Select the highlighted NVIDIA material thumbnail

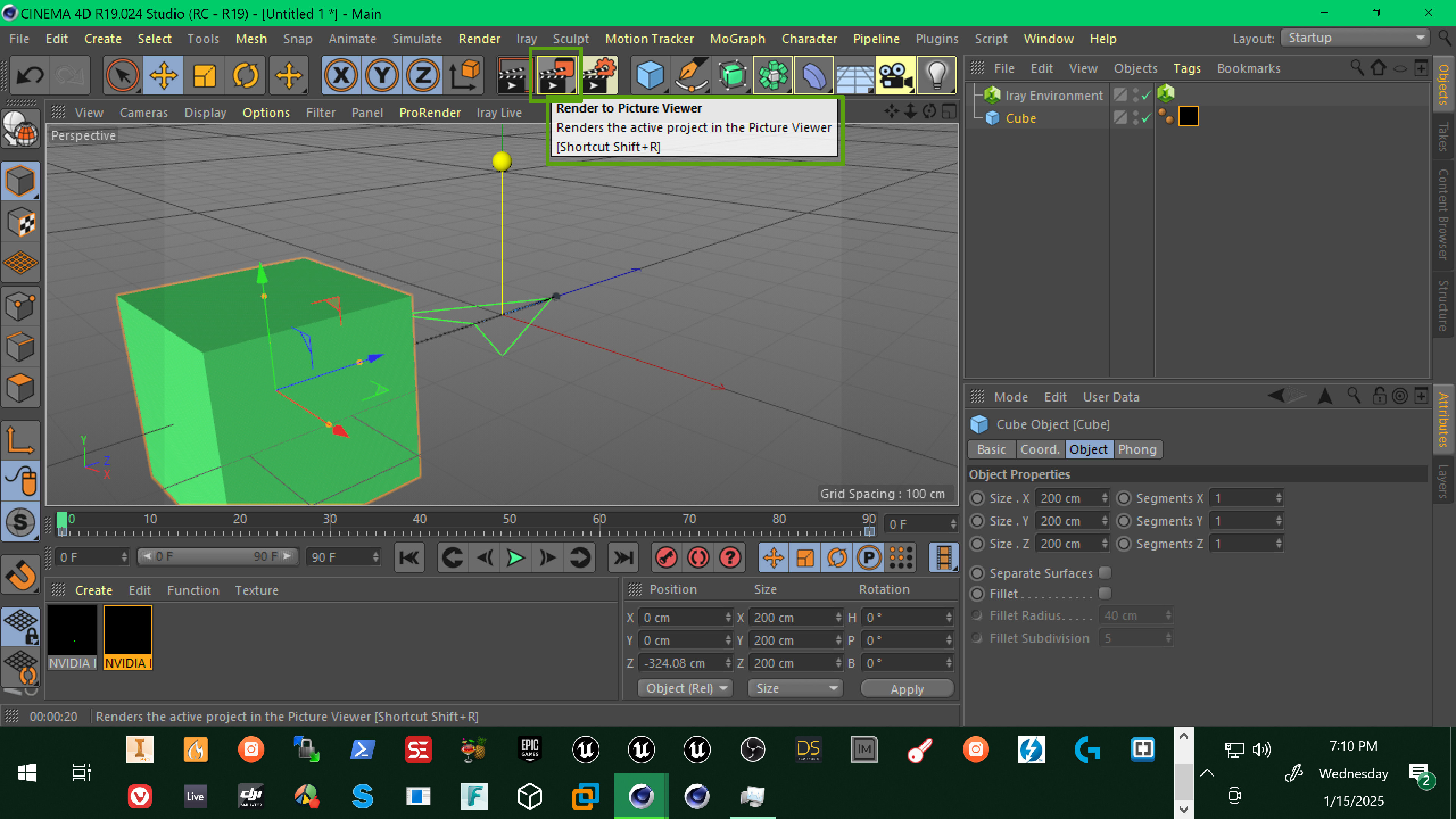pos(128,637)
